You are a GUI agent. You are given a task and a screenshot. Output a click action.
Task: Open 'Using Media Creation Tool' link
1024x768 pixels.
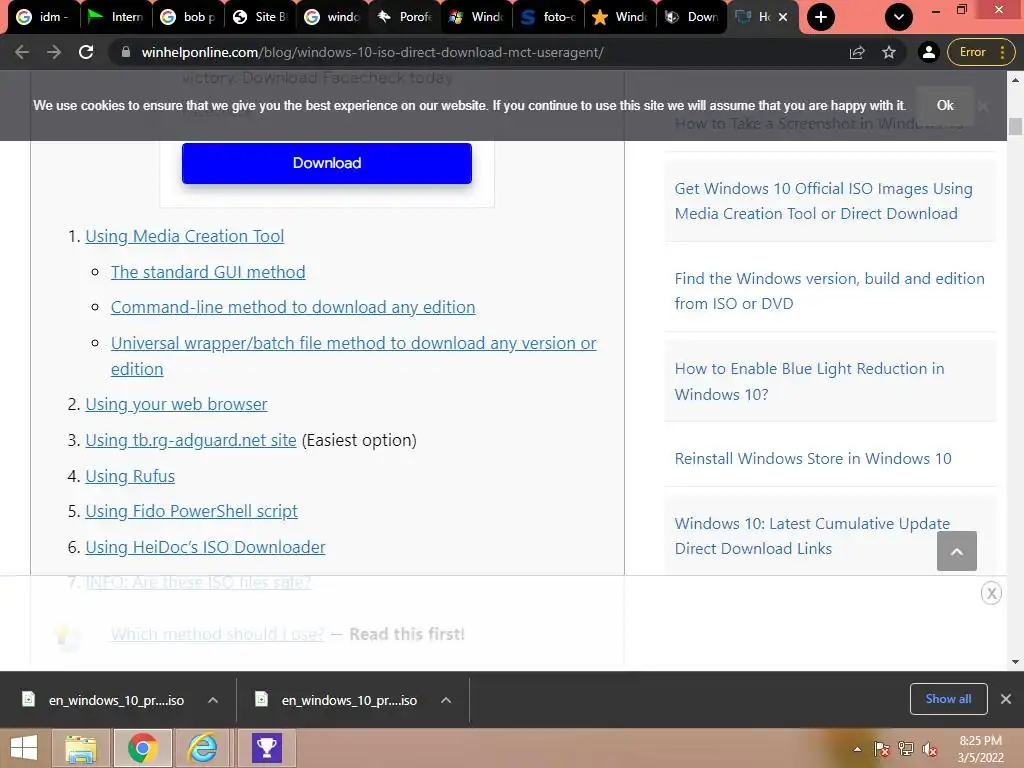pos(185,236)
